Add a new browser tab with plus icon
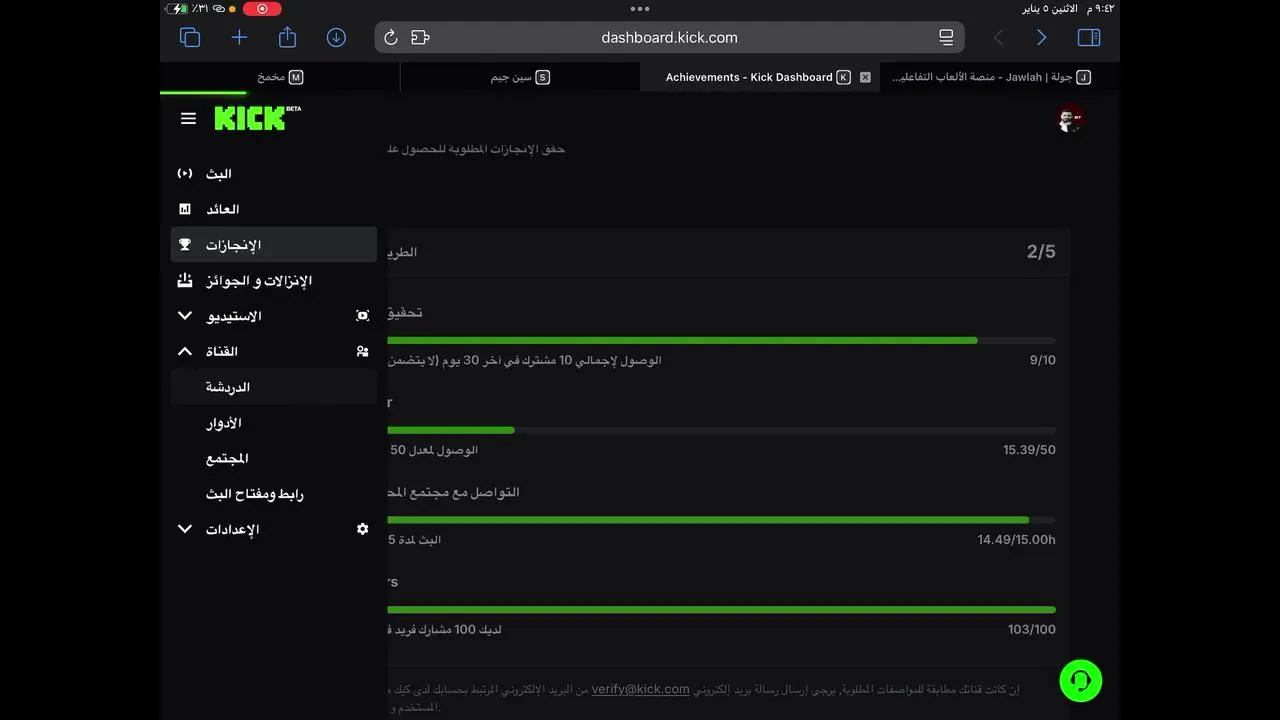 pos(239,37)
